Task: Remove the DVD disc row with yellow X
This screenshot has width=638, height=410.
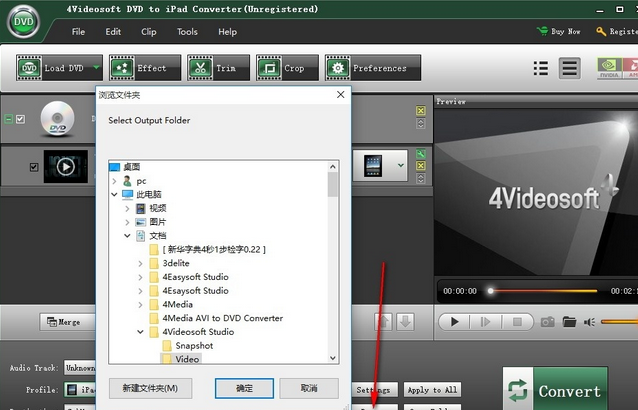Action: [x=421, y=110]
